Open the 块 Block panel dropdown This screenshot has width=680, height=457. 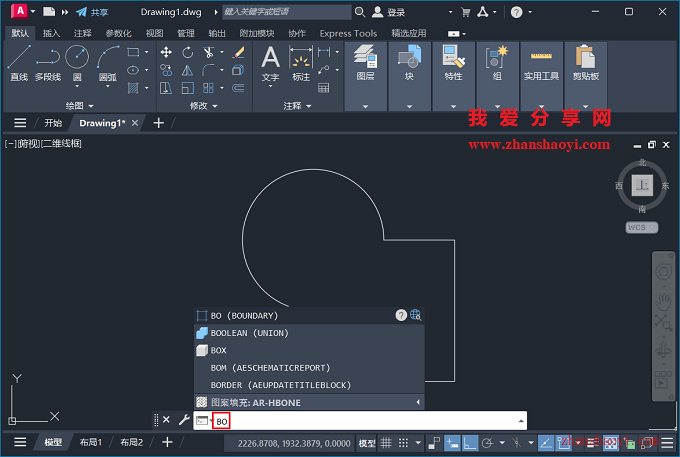pyautogui.click(x=409, y=106)
